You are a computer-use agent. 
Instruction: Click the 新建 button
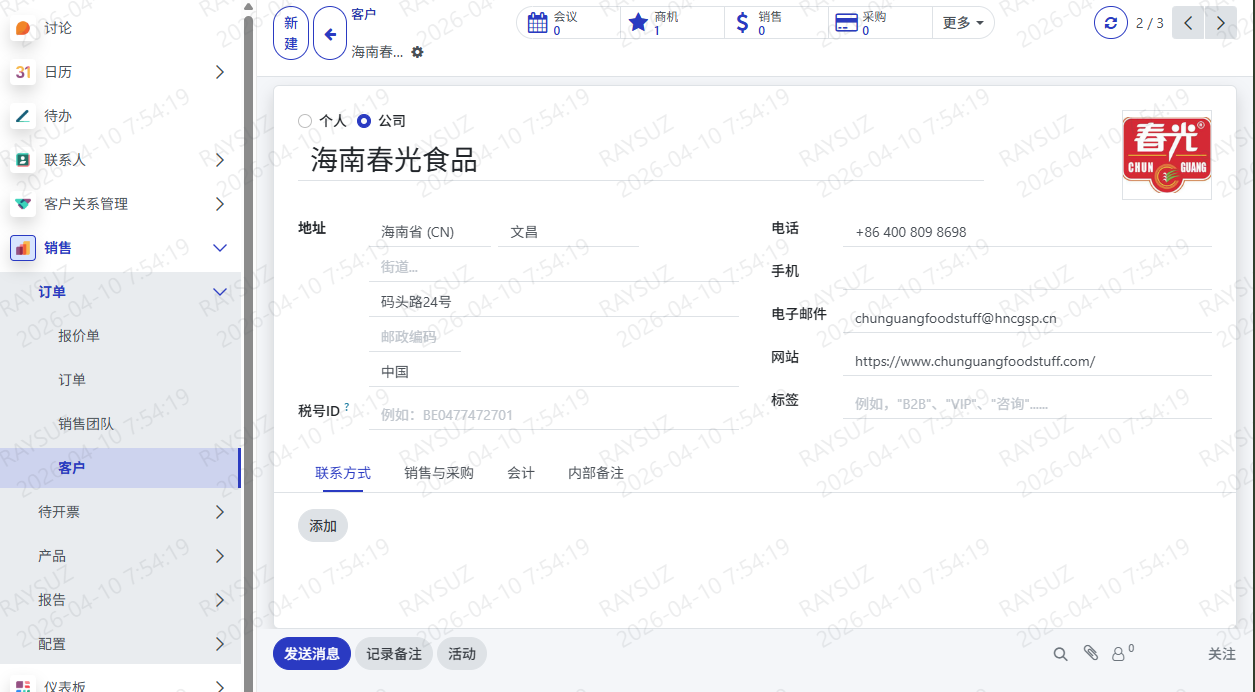tap(291, 33)
